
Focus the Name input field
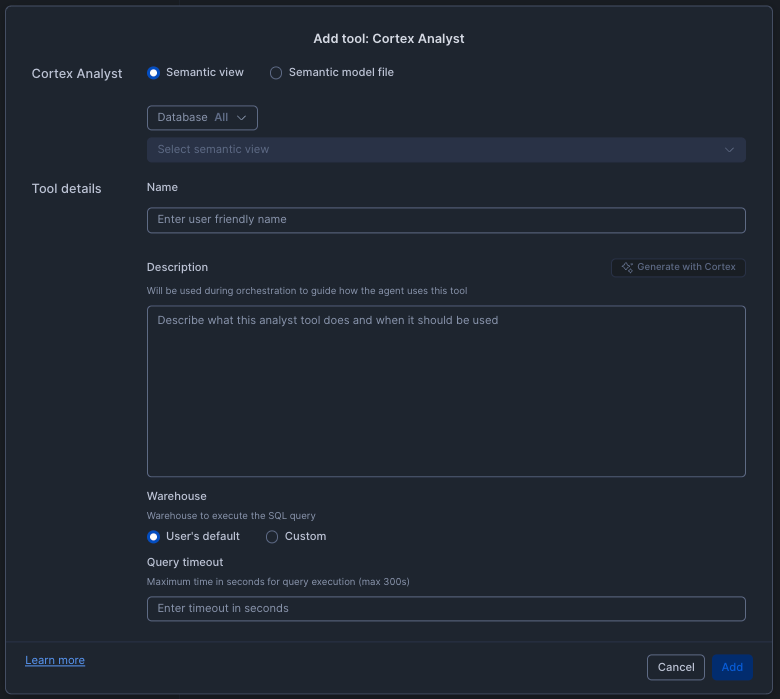(446, 220)
